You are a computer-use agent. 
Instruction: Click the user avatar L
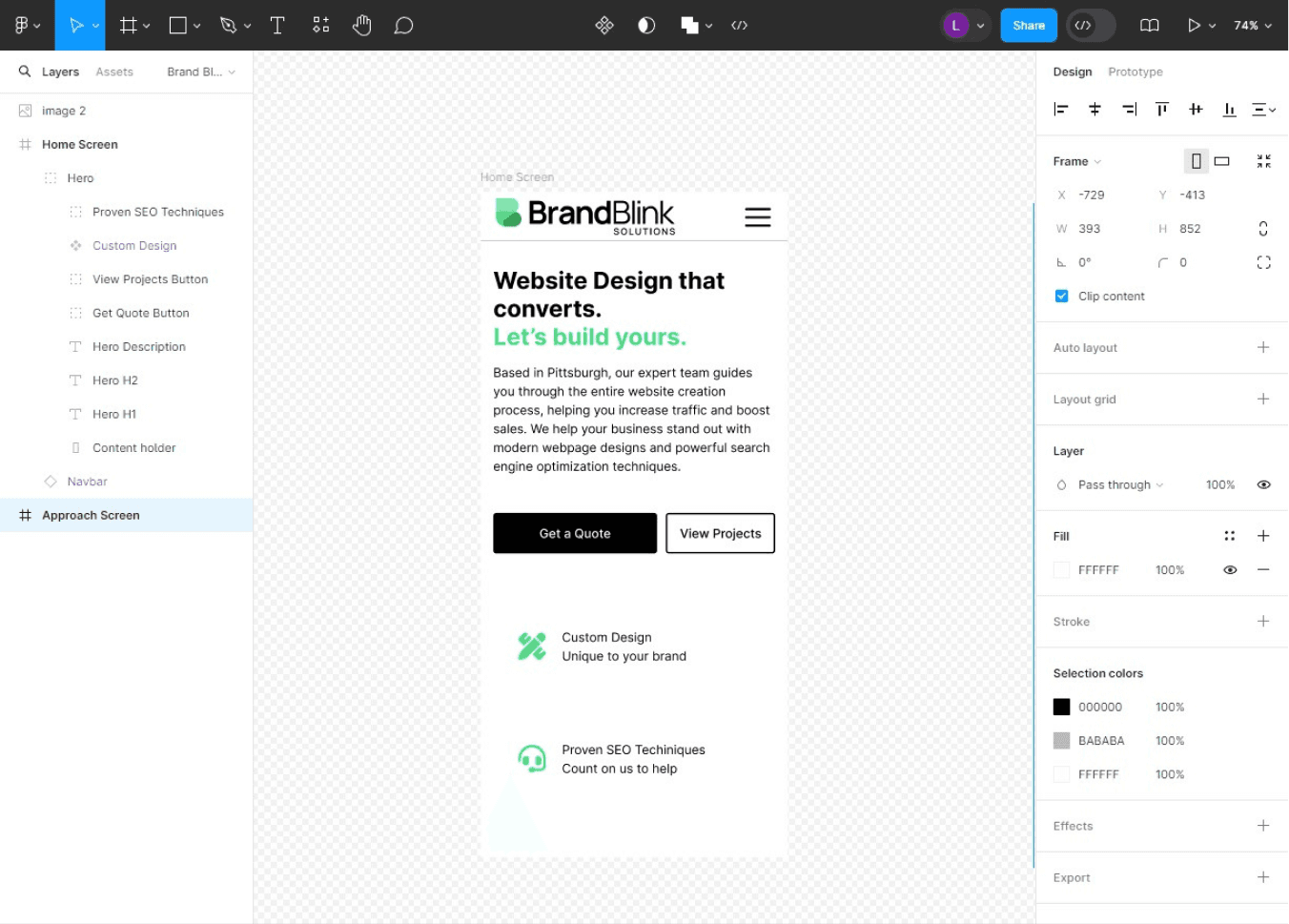coord(955,26)
